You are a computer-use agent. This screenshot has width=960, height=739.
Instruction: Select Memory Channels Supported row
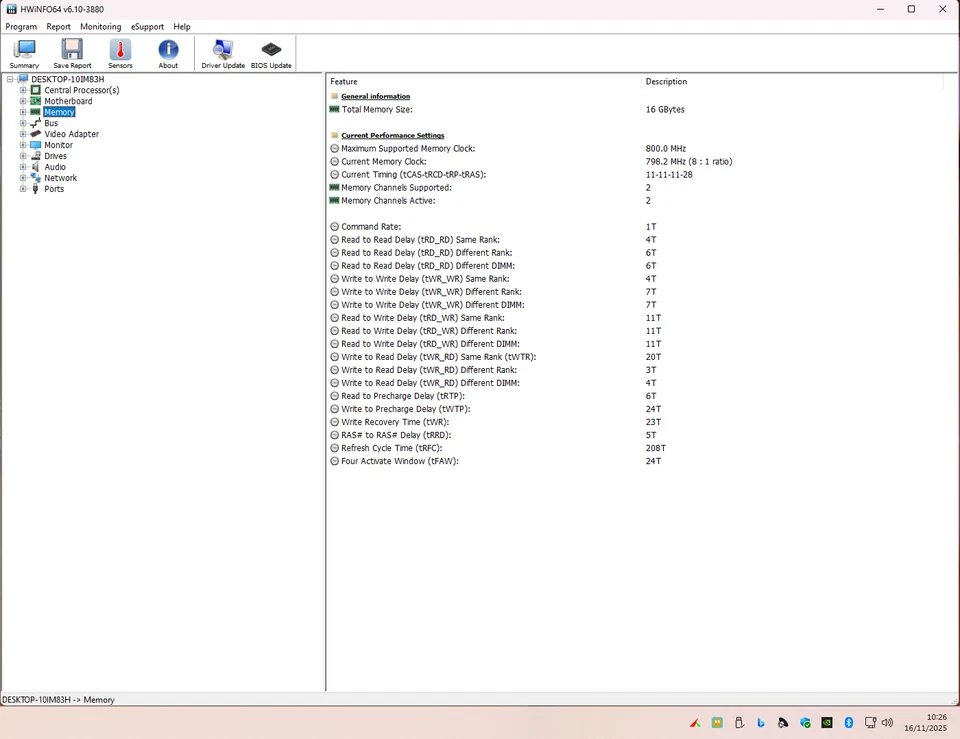[x=634, y=188]
